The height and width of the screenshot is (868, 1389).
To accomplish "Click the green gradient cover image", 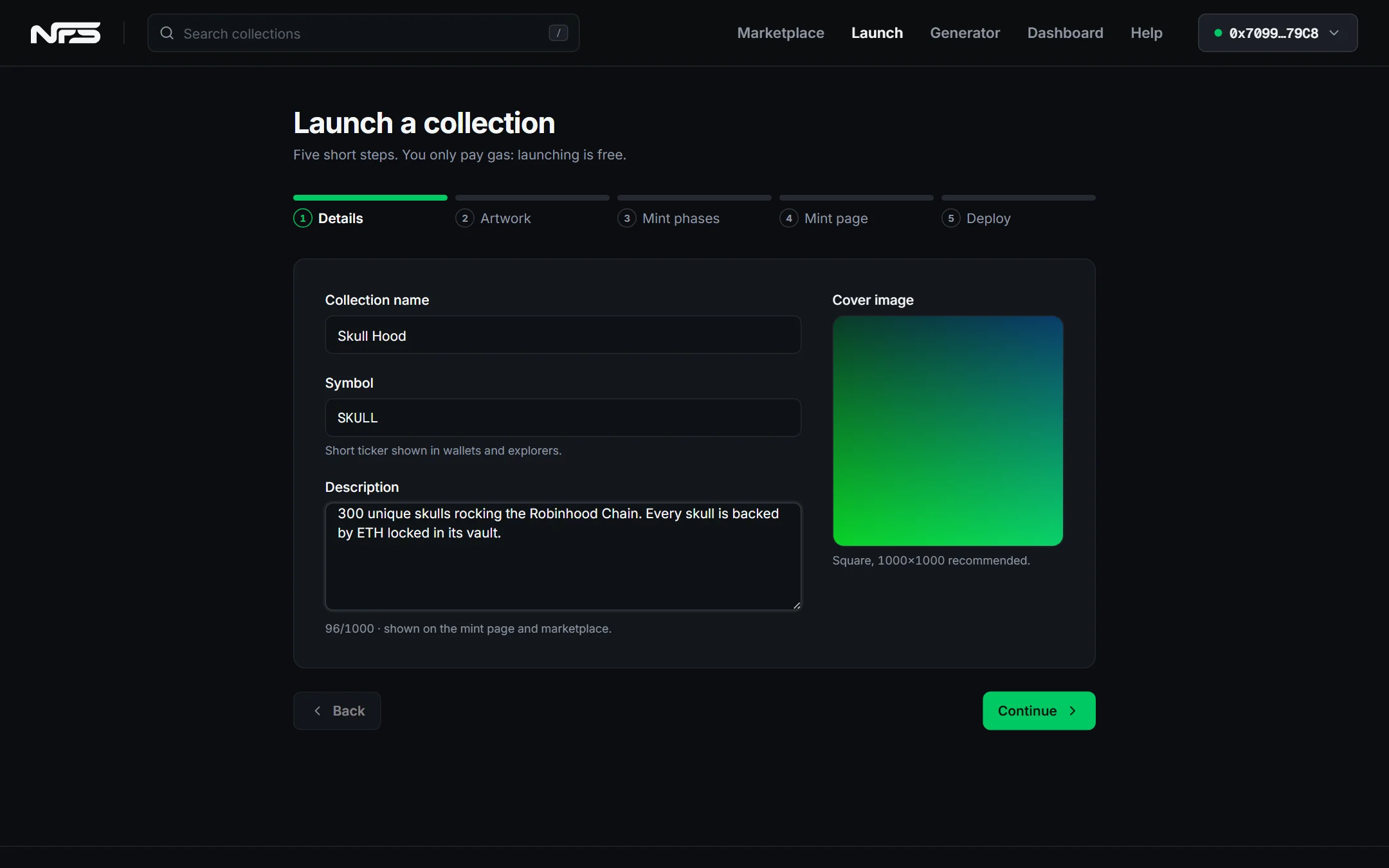I will pos(948,431).
